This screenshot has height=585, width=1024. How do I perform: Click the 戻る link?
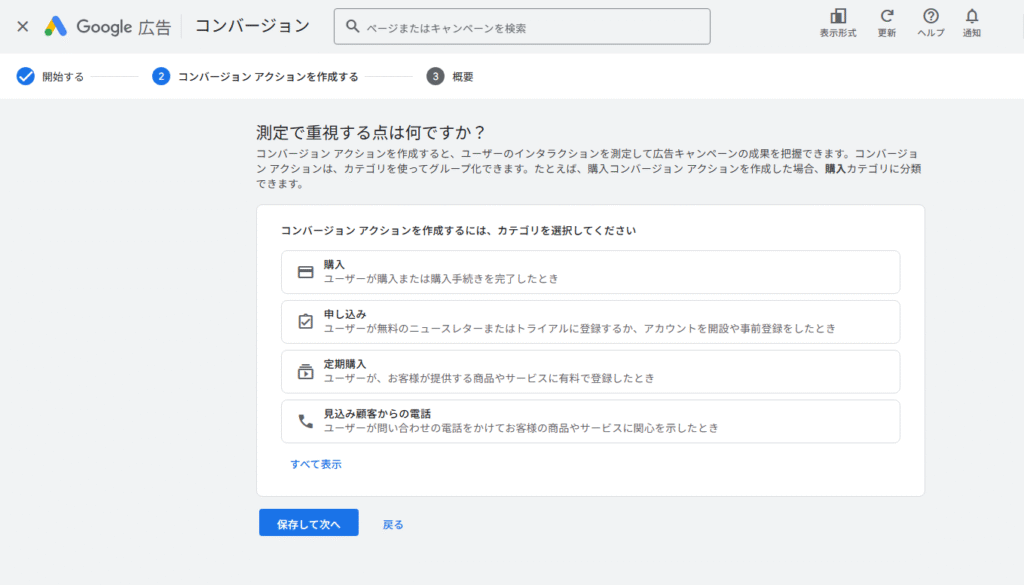click(392, 523)
